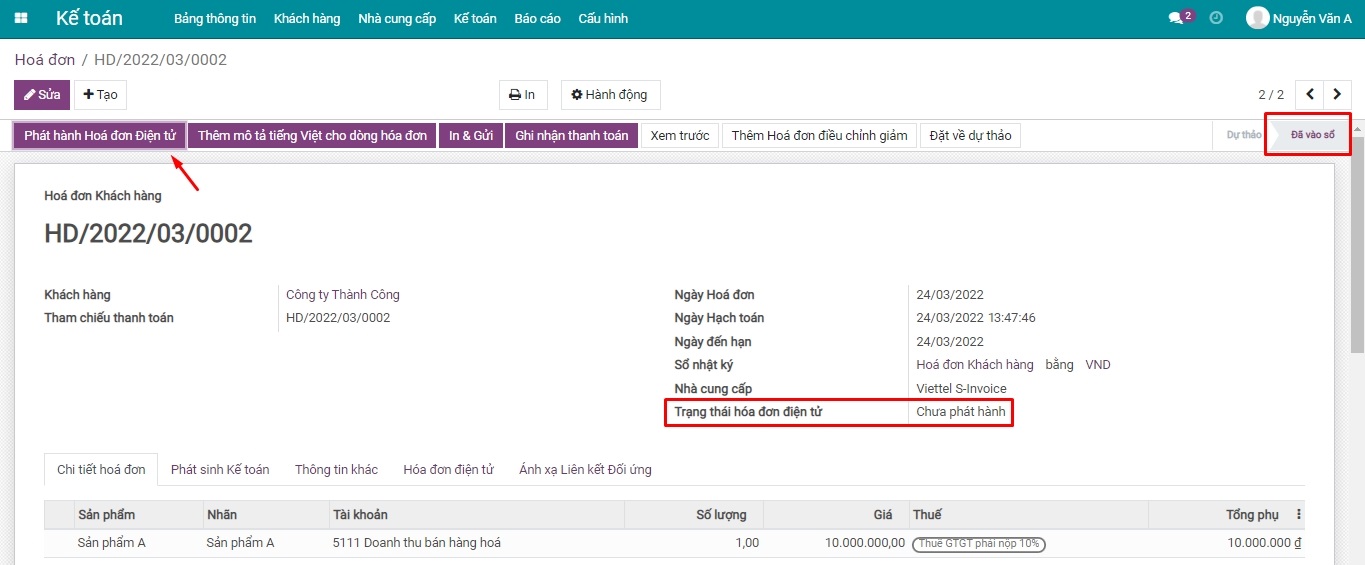
Task: Click the vertical page scrollbar
Action: [1357, 250]
